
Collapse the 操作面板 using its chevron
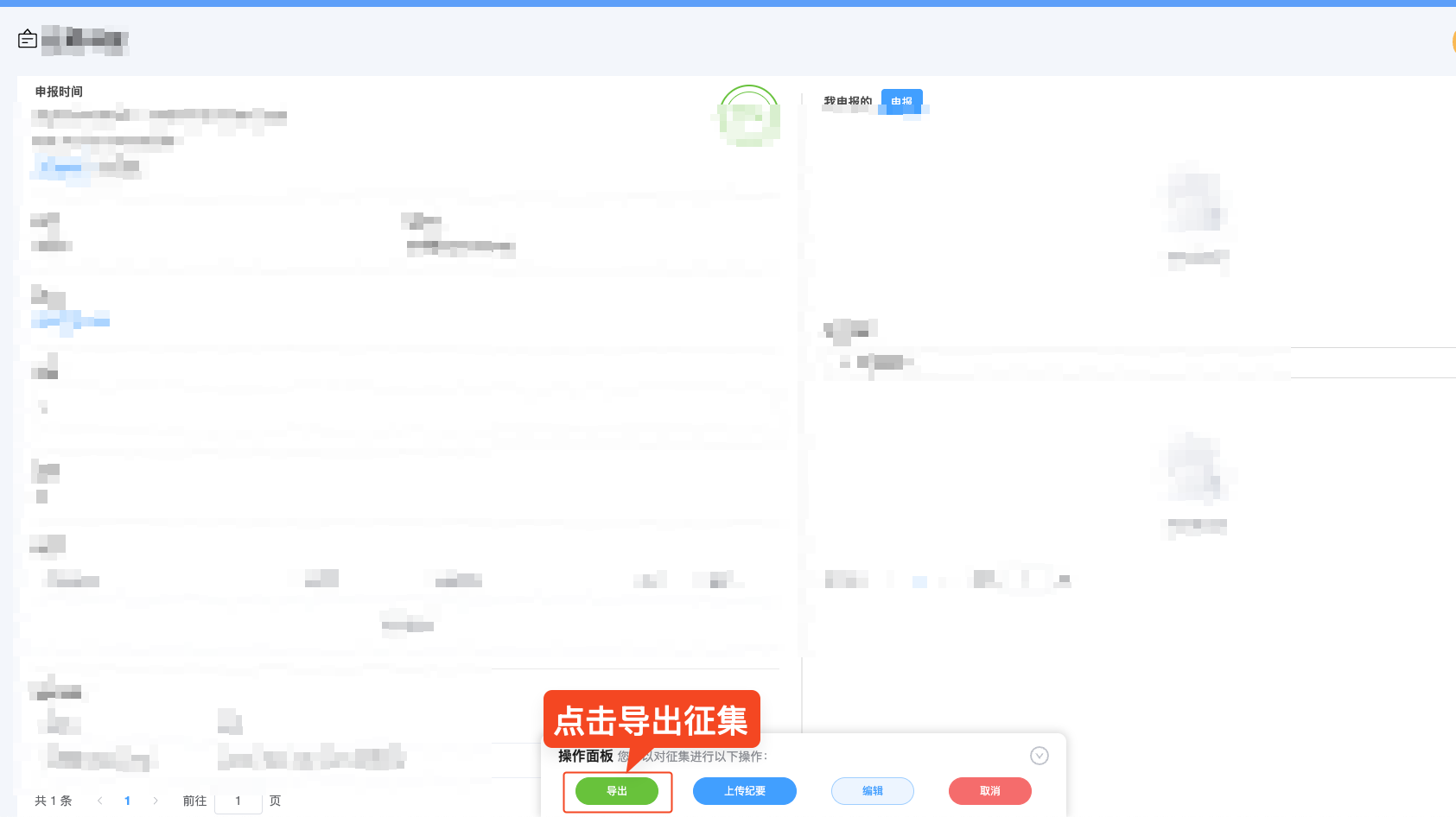pos(1040,756)
